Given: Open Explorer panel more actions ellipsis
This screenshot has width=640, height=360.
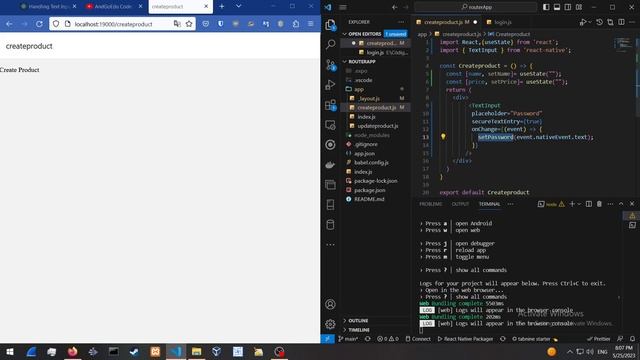Looking at the screenshot, I should point(401,22).
